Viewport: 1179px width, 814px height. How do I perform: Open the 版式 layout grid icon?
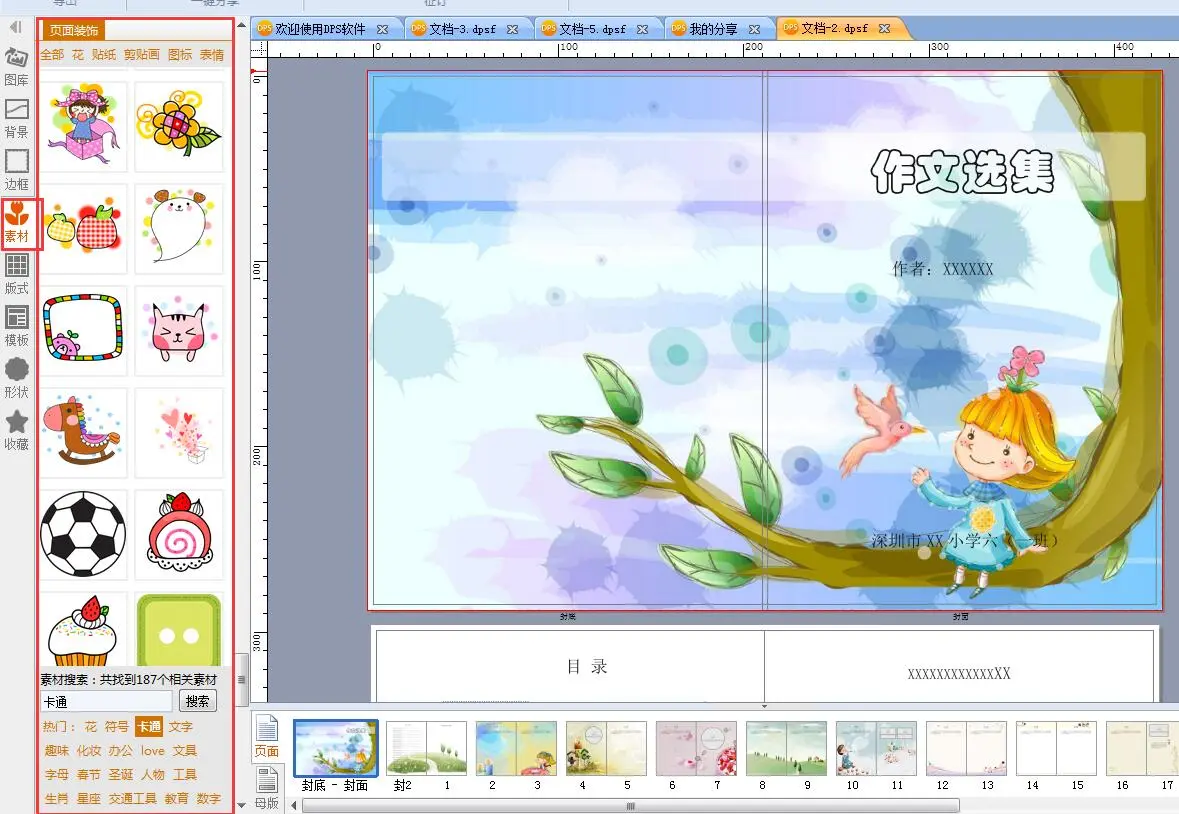point(16,273)
